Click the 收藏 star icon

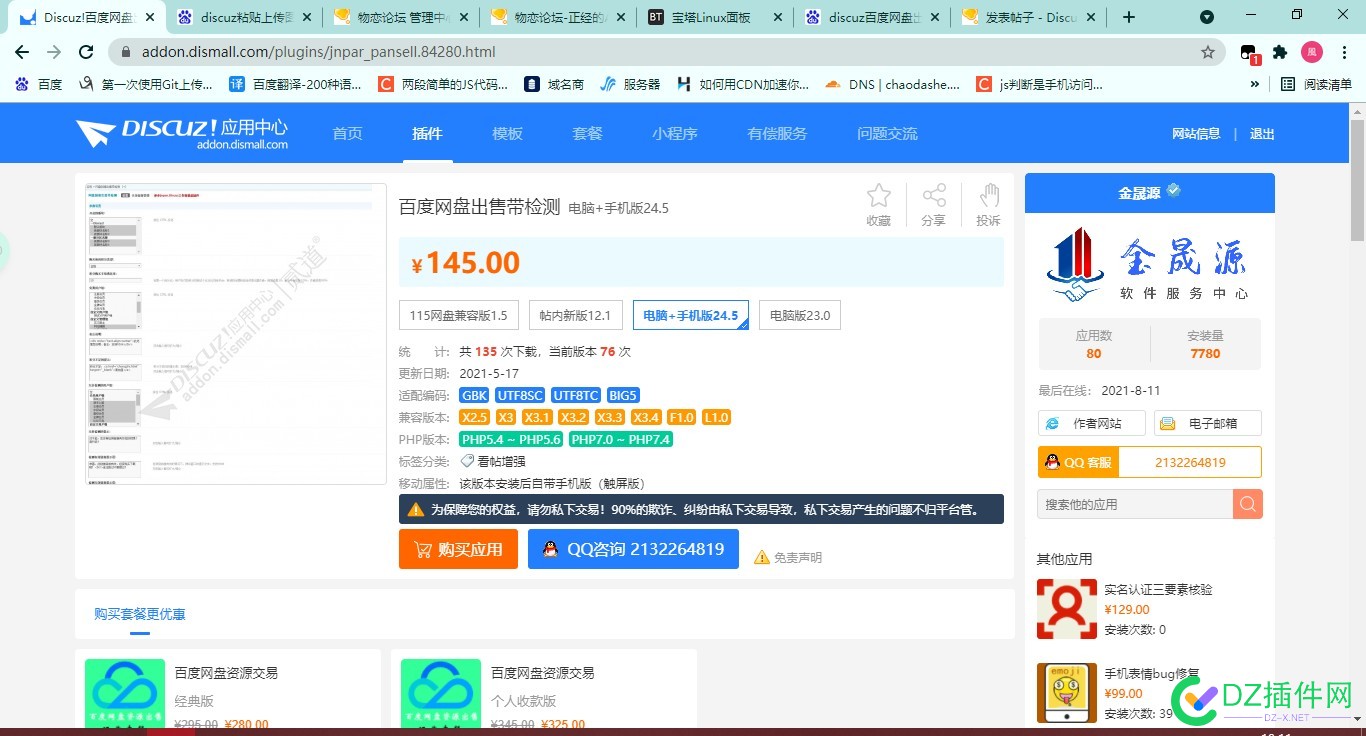(x=878, y=196)
